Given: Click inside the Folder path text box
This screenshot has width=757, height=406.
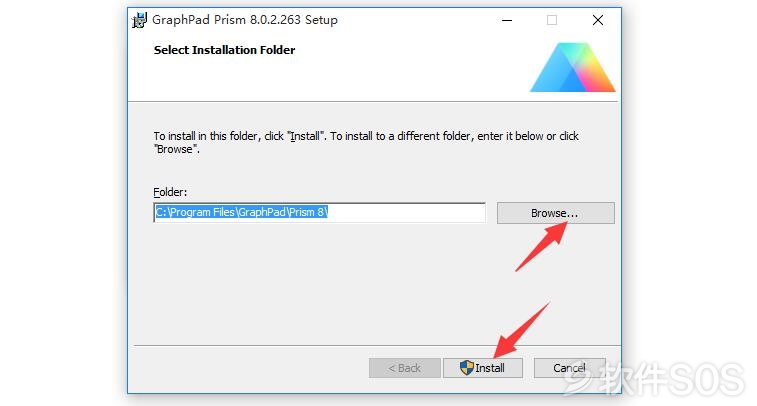Looking at the screenshot, I should coord(320,212).
